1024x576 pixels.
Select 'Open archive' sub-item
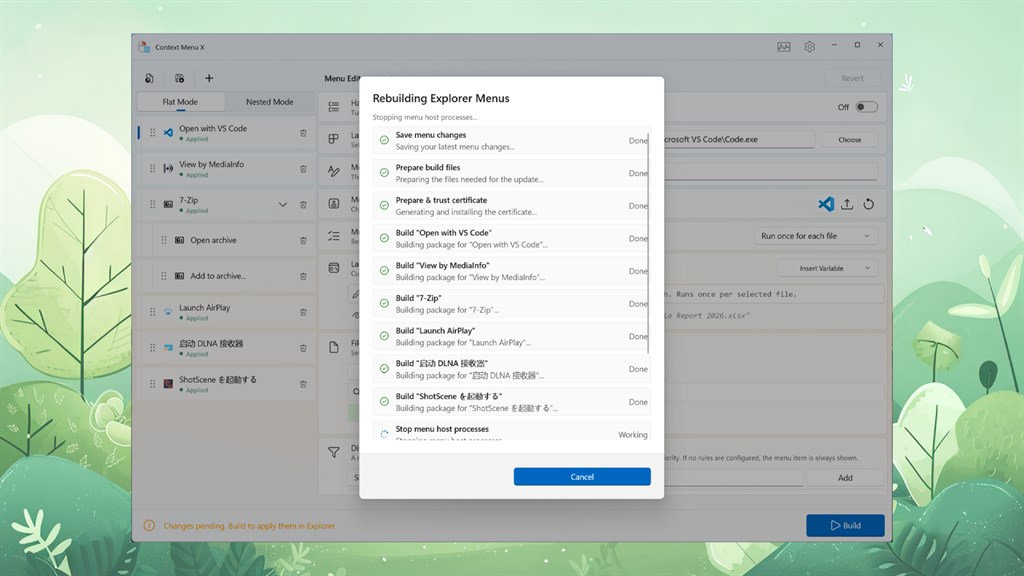pos(233,240)
